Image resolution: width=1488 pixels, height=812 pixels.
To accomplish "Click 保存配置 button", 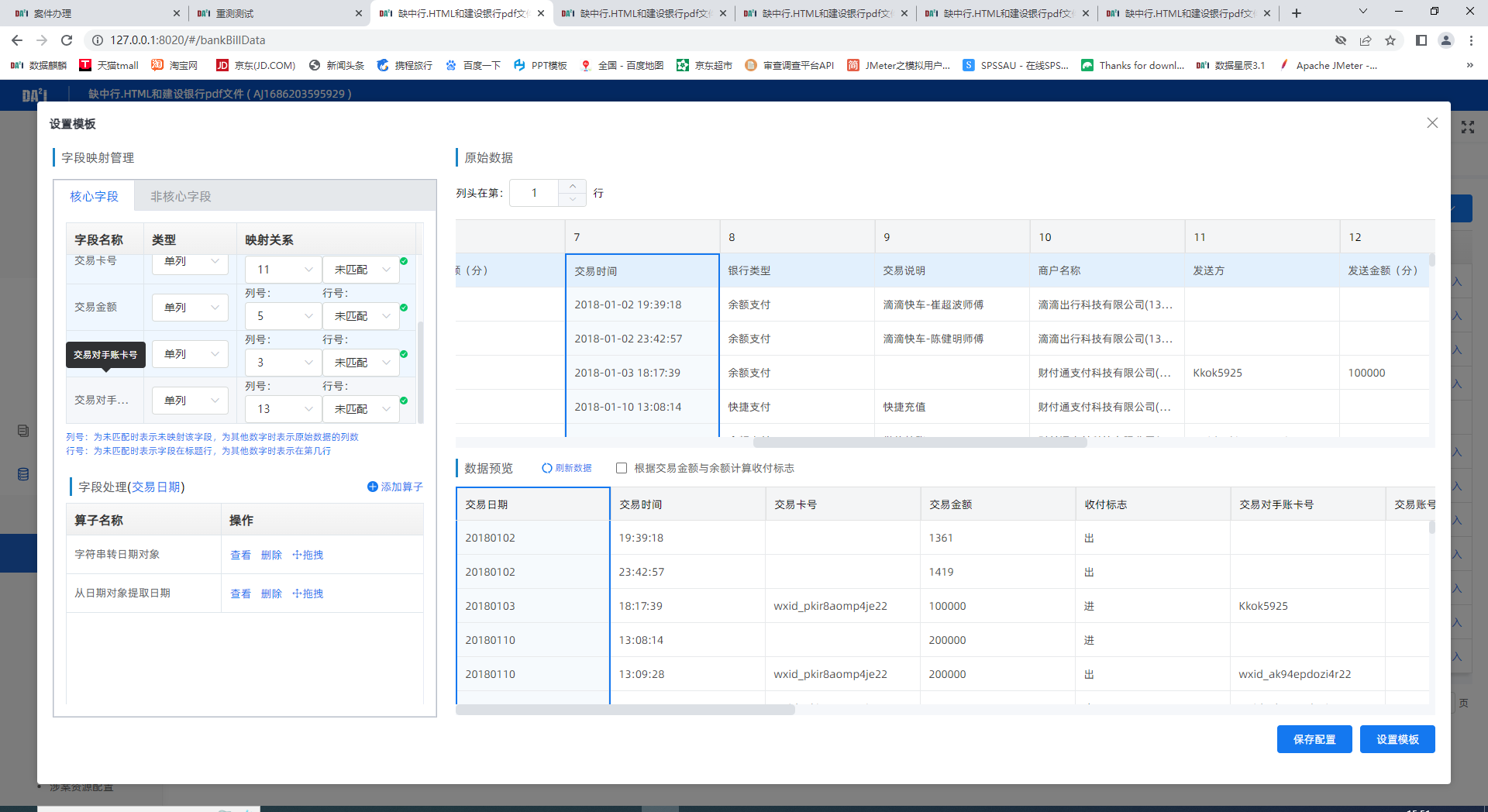I will 1314,739.
